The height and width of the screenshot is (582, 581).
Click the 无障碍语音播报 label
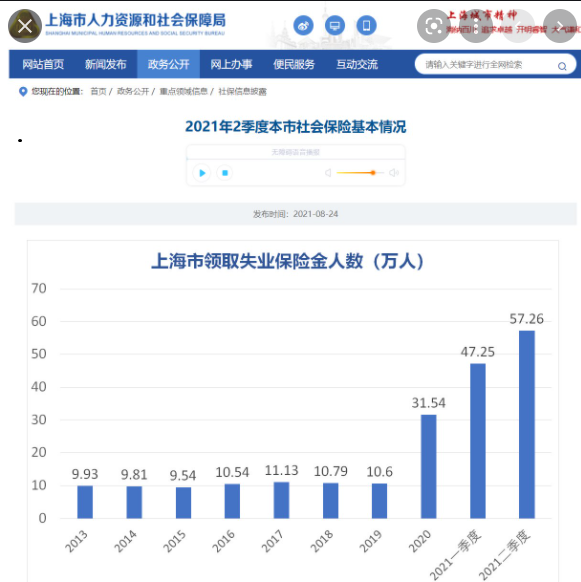pos(296,152)
